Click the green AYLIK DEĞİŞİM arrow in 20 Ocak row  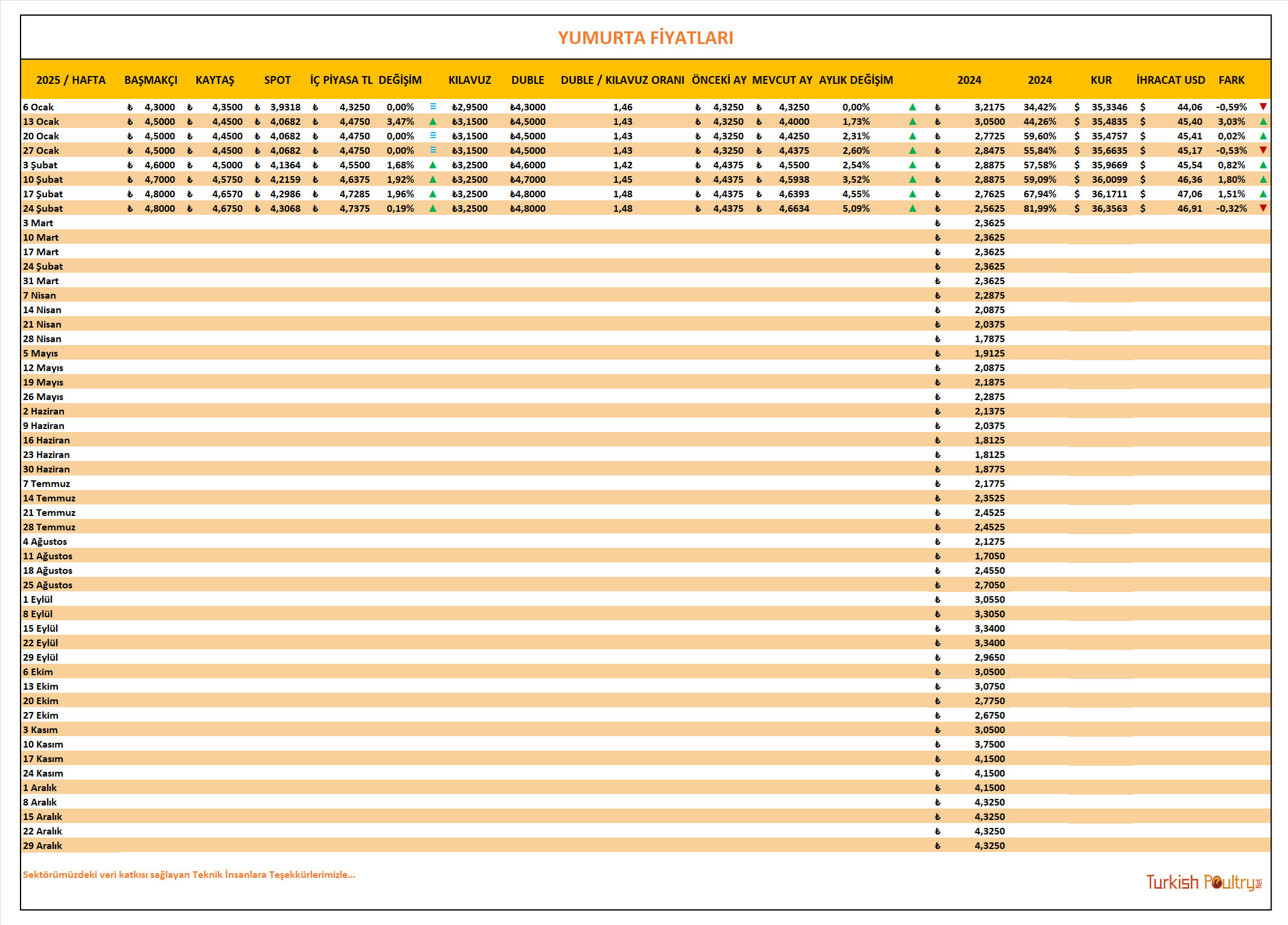click(913, 136)
